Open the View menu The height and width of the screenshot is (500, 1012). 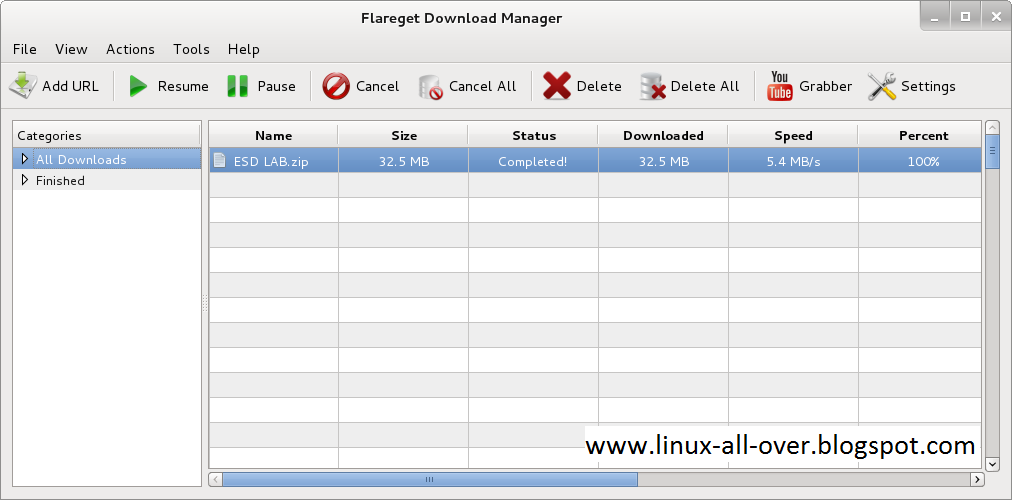(71, 49)
